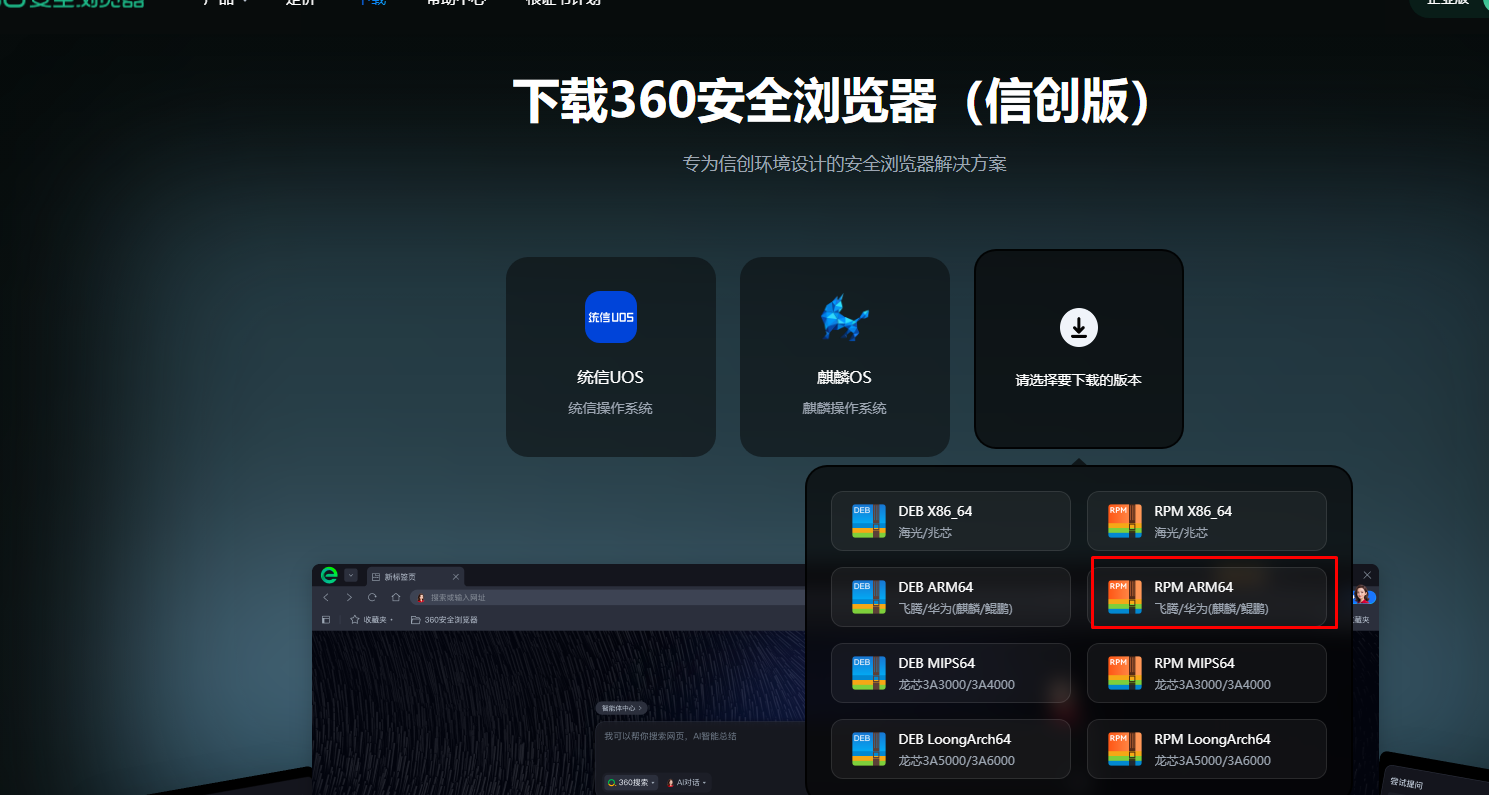
Task: Download the RPM MIPS64 package
Action: pyautogui.click(x=1207, y=673)
